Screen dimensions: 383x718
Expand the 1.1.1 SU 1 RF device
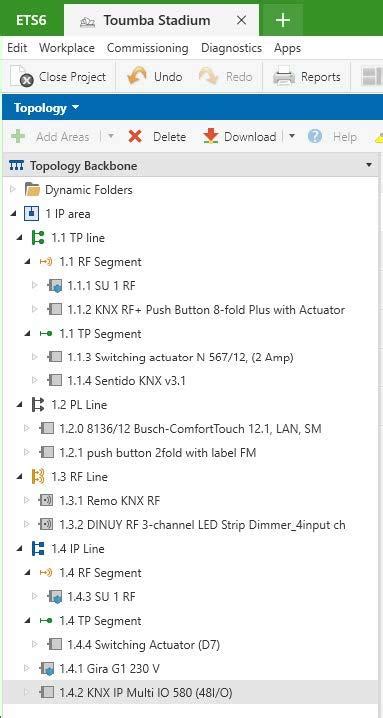[34, 286]
